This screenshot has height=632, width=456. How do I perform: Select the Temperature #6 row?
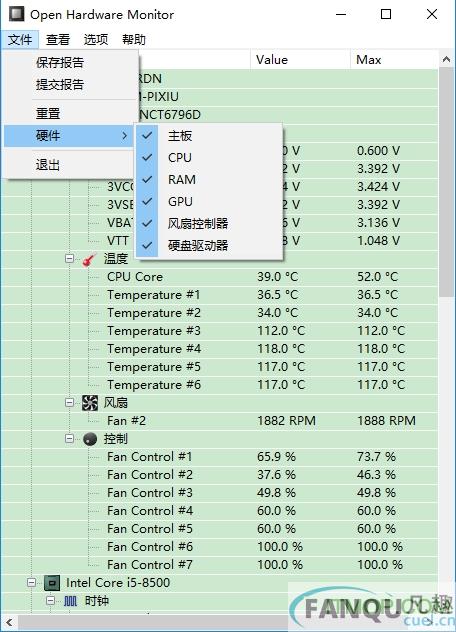point(220,385)
